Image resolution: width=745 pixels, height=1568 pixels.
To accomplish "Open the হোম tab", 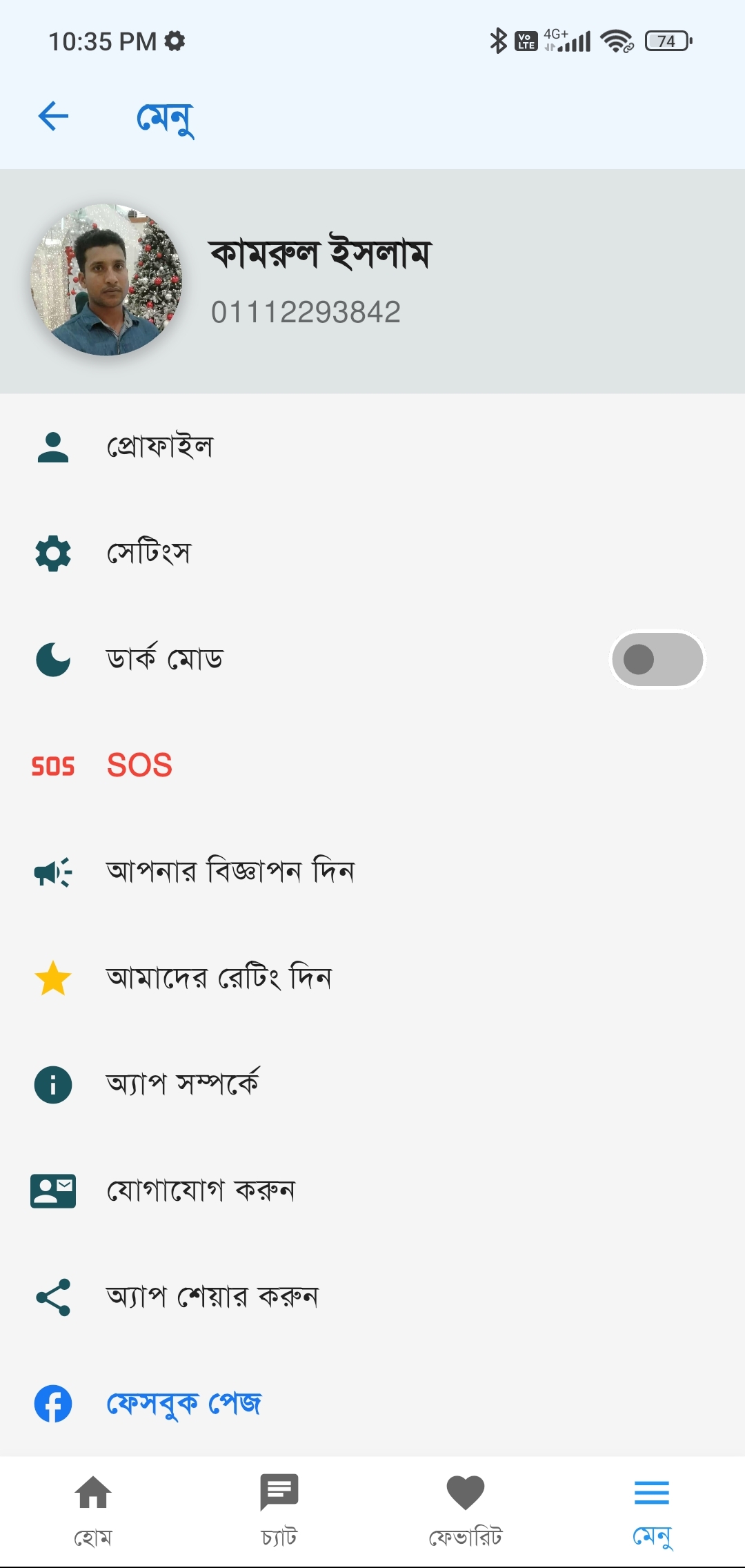I will [93, 1509].
